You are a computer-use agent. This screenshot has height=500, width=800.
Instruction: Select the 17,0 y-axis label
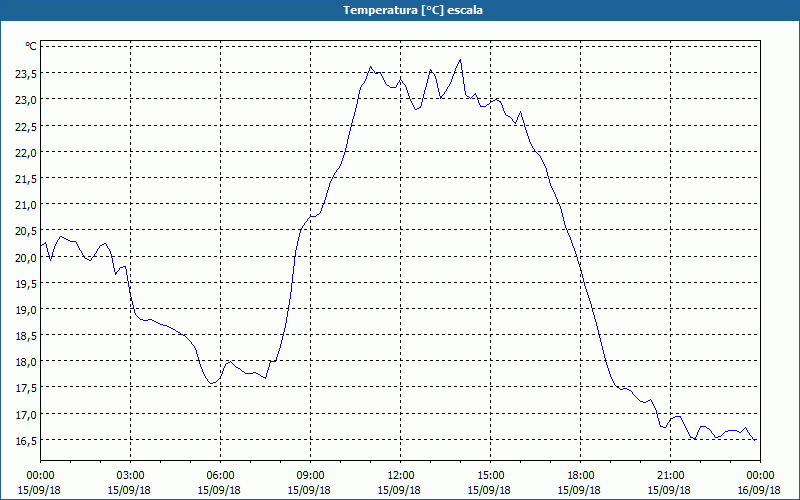click(26, 415)
